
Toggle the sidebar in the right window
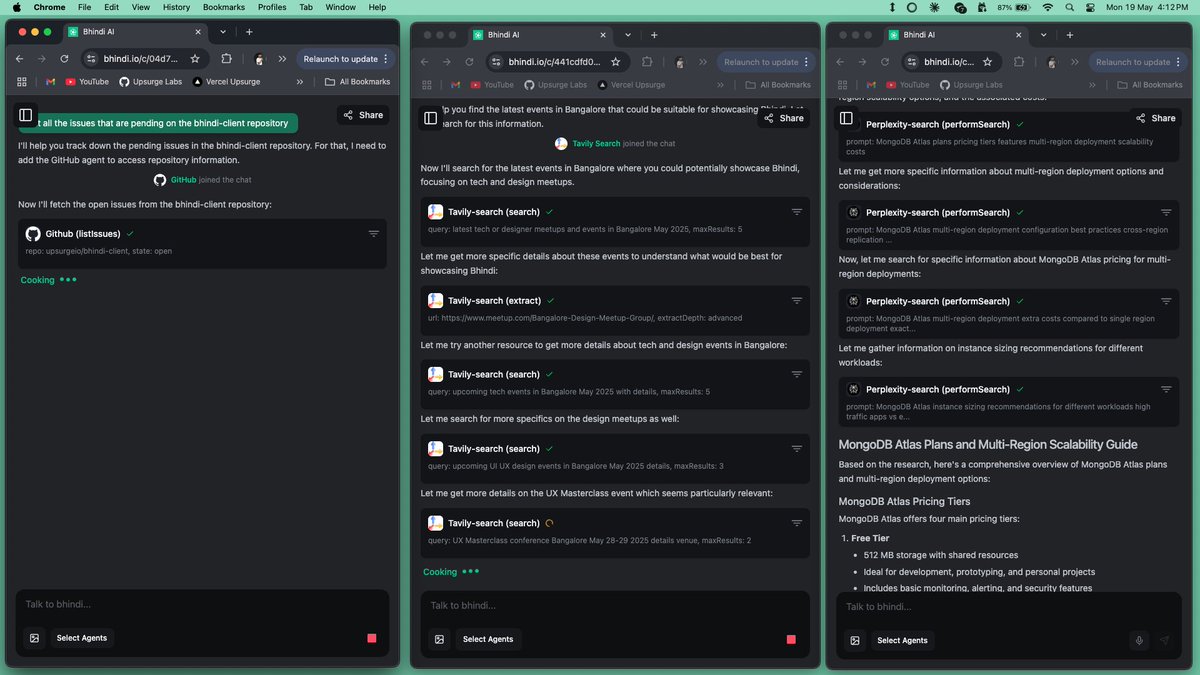tap(846, 118)
